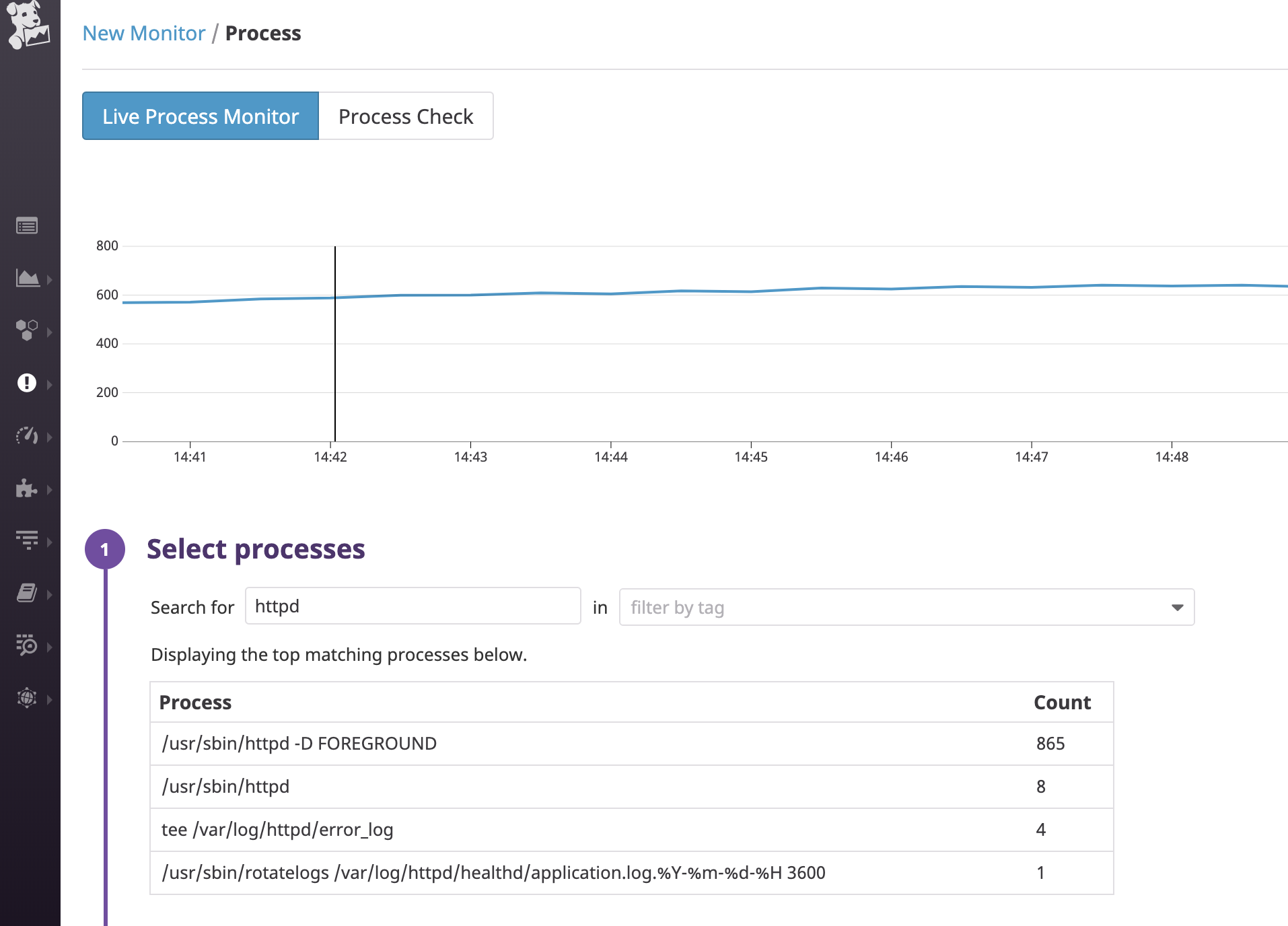Open the Events list sidebar icon
1288x926 pixels.
tap(27, 226)
